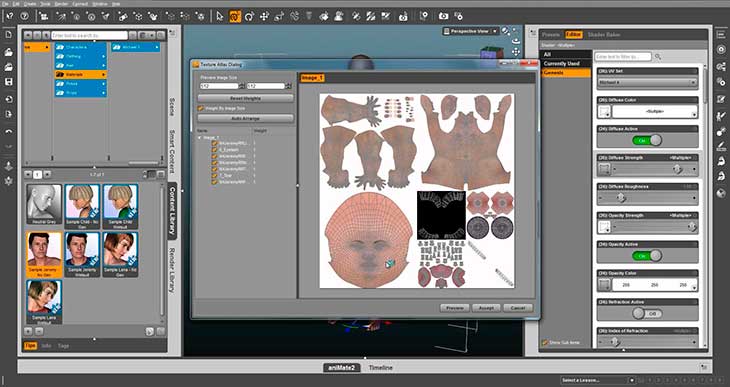The width and height of the screenshot is (730, 387).
Task: Click the preview width spinner arrows
Action: coord(242,86)
